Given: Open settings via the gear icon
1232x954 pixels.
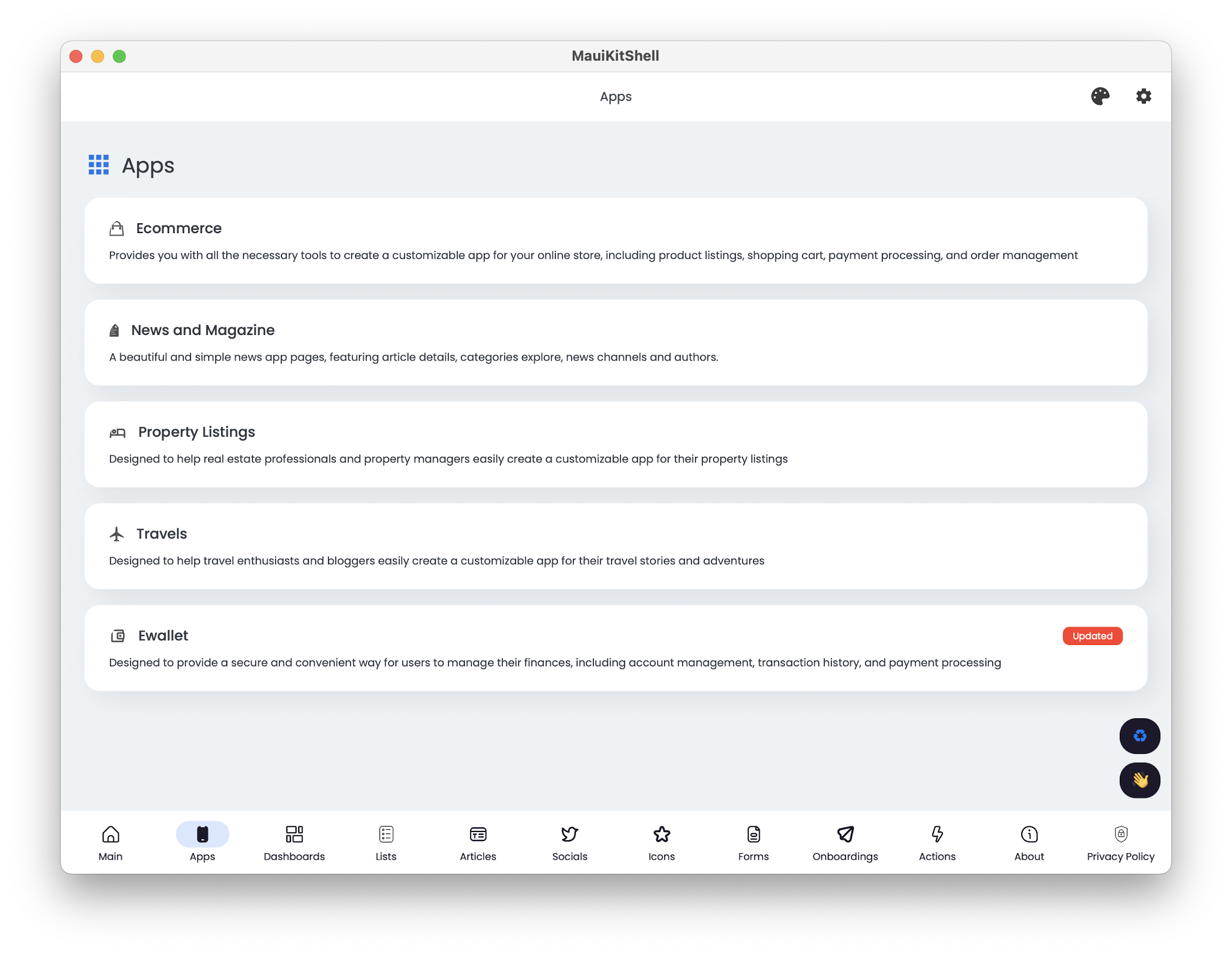Looking at the screenshot, I should [x=1143, y=96].
